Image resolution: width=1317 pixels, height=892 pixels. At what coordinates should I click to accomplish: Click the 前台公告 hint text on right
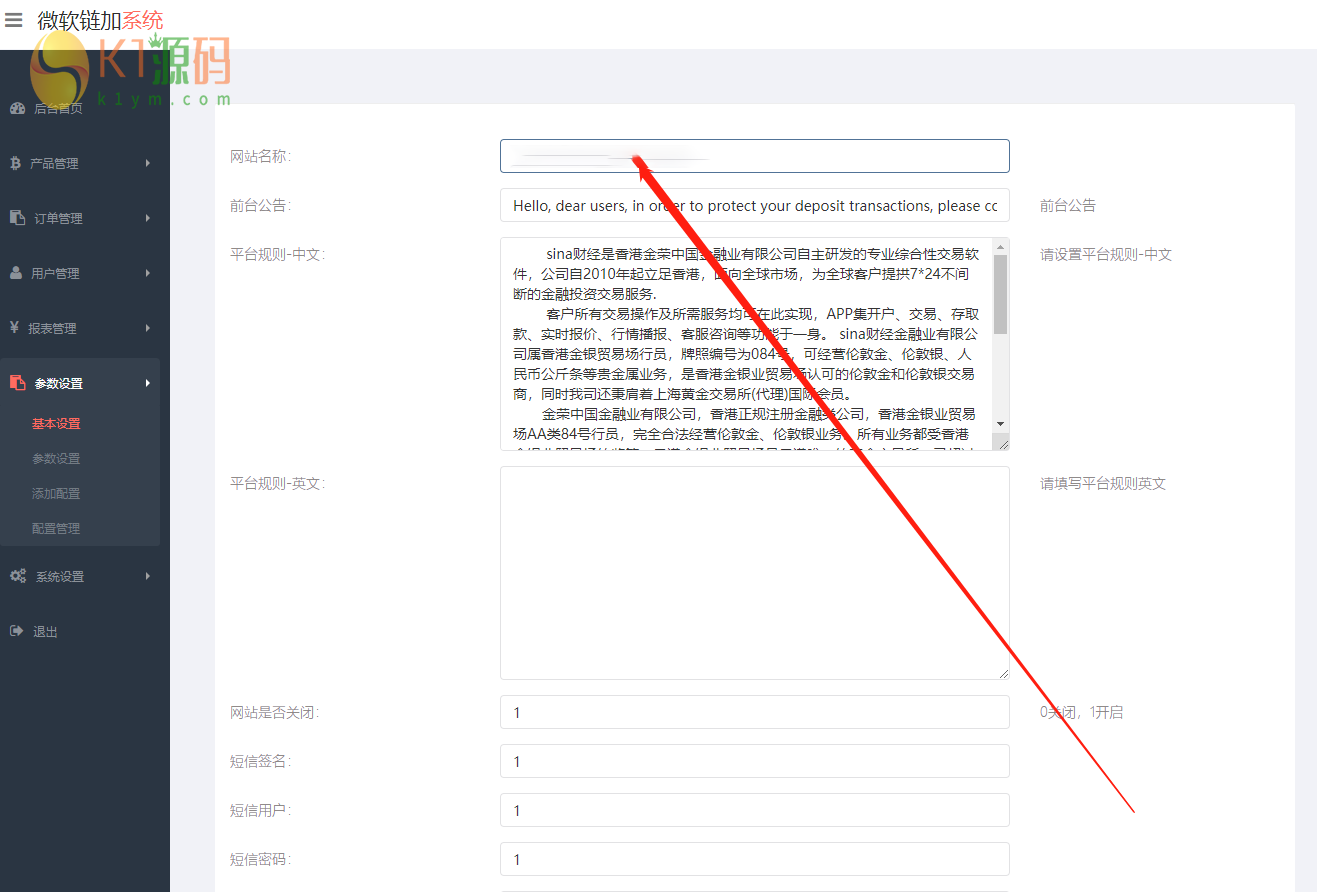1068,205
